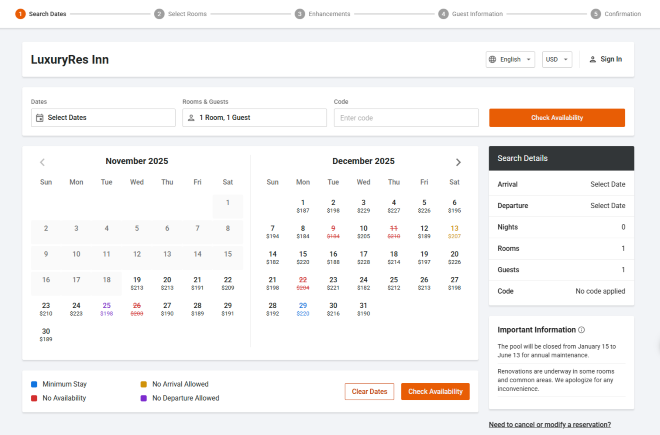Select December 19 priced $197
Viewport: 660px width, 435px height.
[x=424, y=258]
